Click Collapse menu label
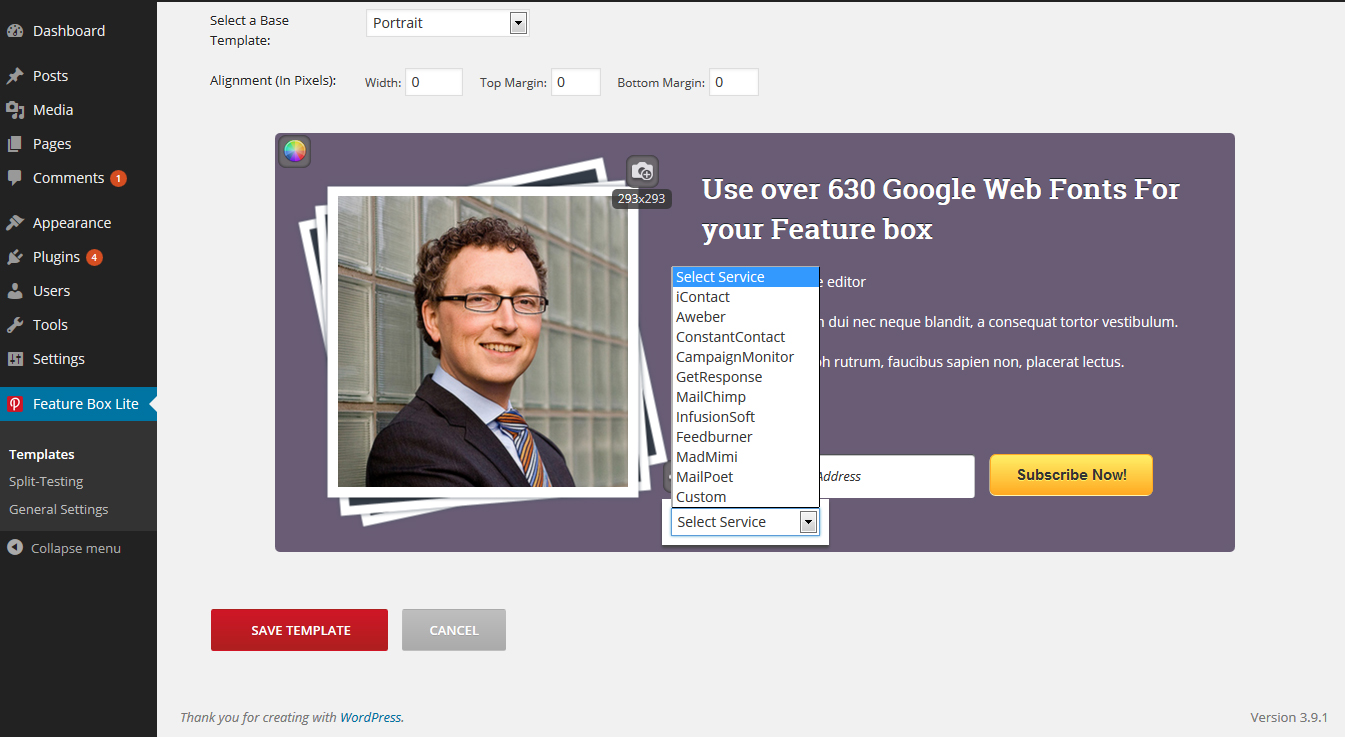The height and width of the screenshot is (740, 1345). coord(76,548)
